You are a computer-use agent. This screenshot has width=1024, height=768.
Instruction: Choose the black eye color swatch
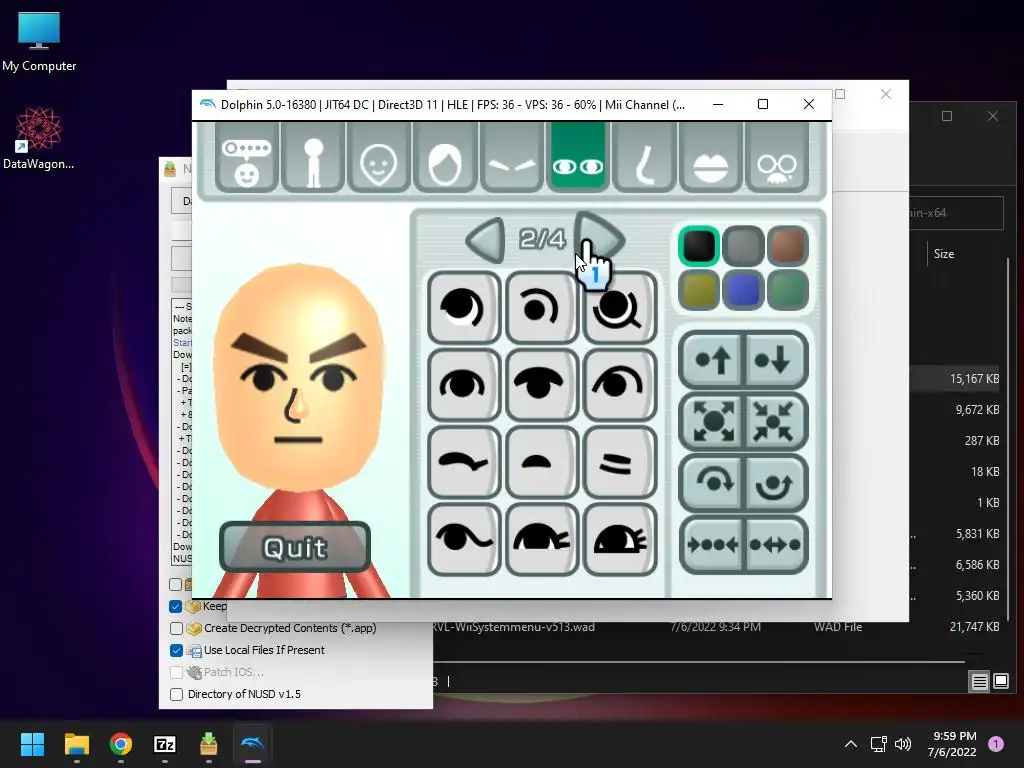click(x=699, y=246)
